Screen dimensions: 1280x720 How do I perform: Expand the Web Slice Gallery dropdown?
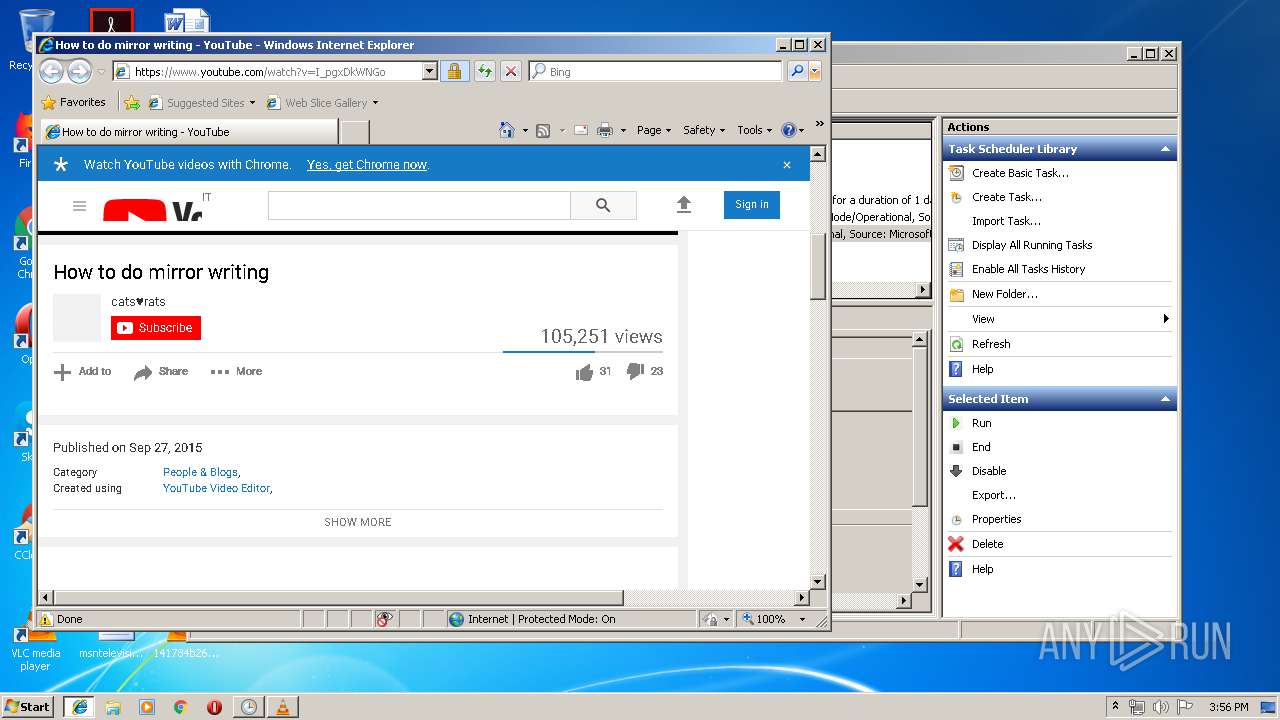[375, 102]
